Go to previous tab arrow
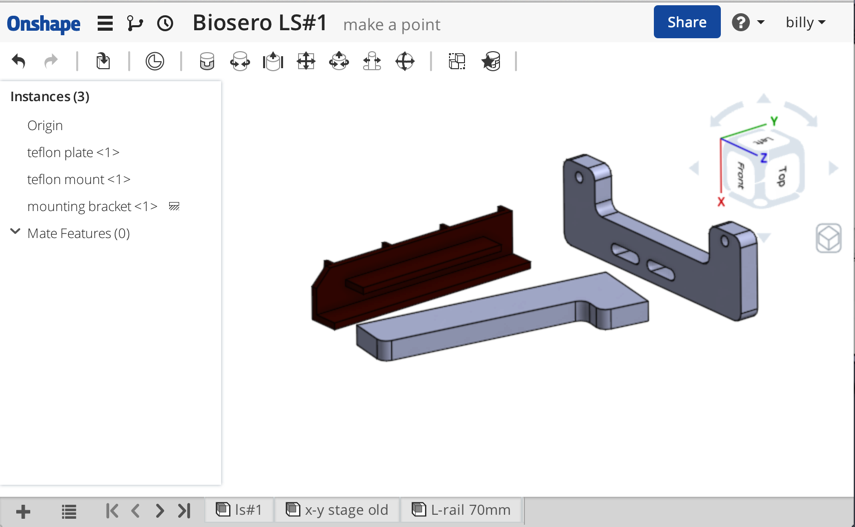Image resolution: width=855 pixels, height=527 pixels. (x=136, y=511)
